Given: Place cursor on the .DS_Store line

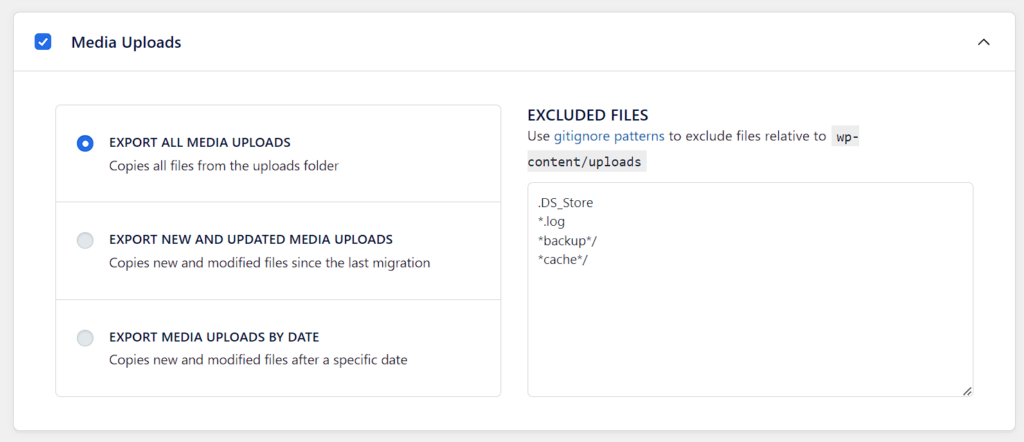Looking at the screenshot, I should pyautogui.click(x=565, y=203).
